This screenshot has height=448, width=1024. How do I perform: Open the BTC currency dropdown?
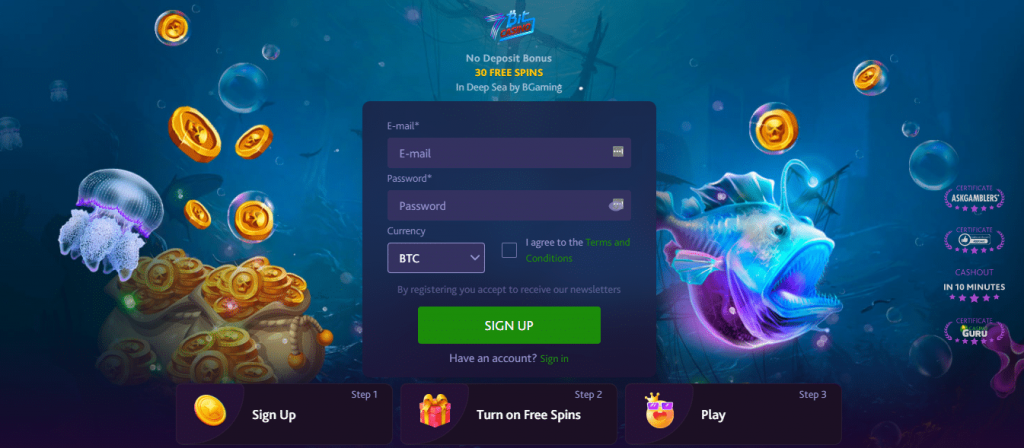tap(436, 258)
